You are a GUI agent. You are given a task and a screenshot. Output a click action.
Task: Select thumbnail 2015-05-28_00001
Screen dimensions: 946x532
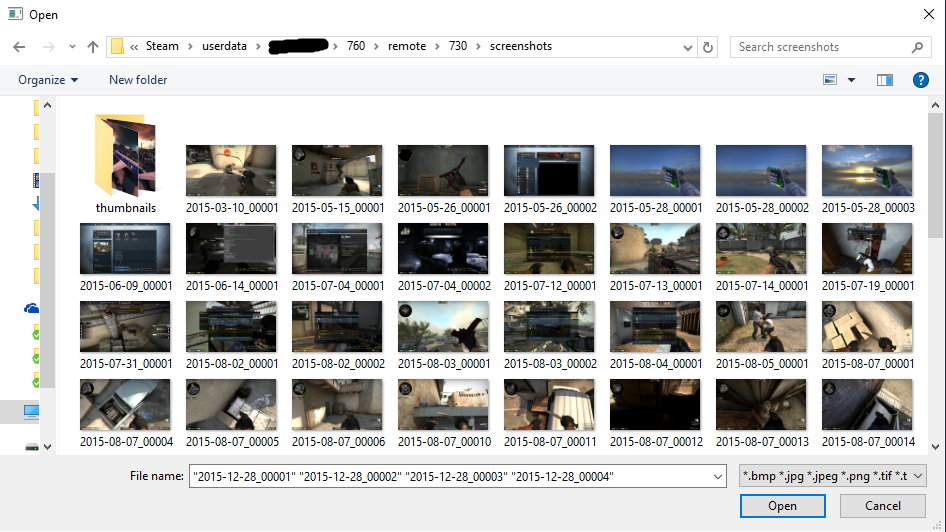pos(655,170)
